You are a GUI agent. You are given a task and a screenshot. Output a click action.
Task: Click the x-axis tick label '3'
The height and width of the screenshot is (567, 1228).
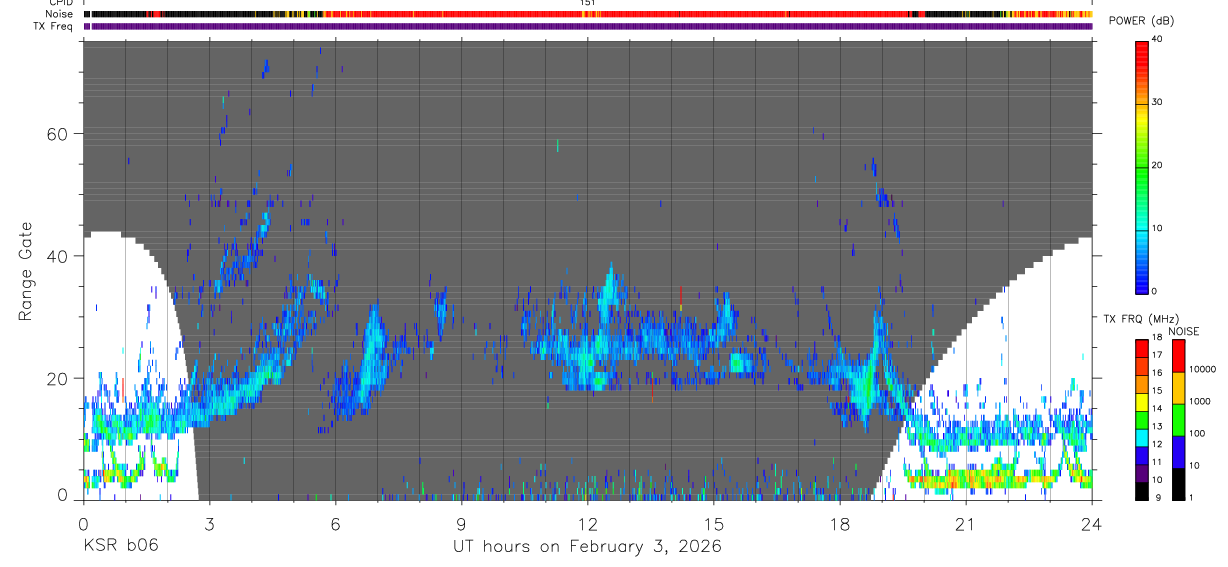(x=209, y=524)
